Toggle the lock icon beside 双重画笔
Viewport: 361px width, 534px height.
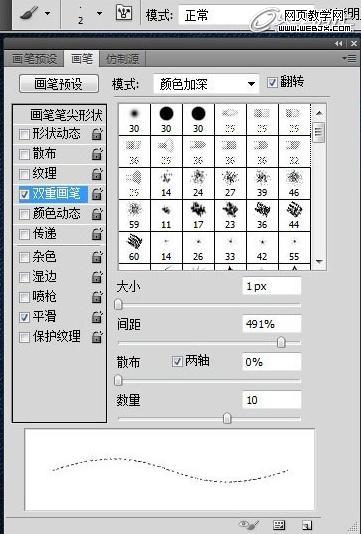[97, 194]
